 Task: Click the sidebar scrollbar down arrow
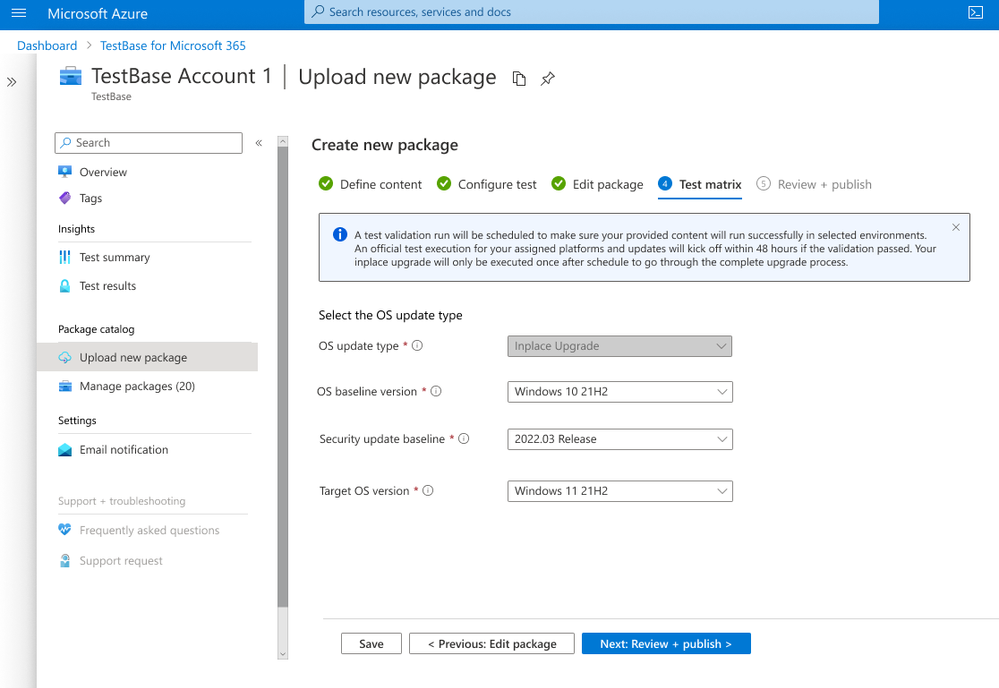[283, 654]
